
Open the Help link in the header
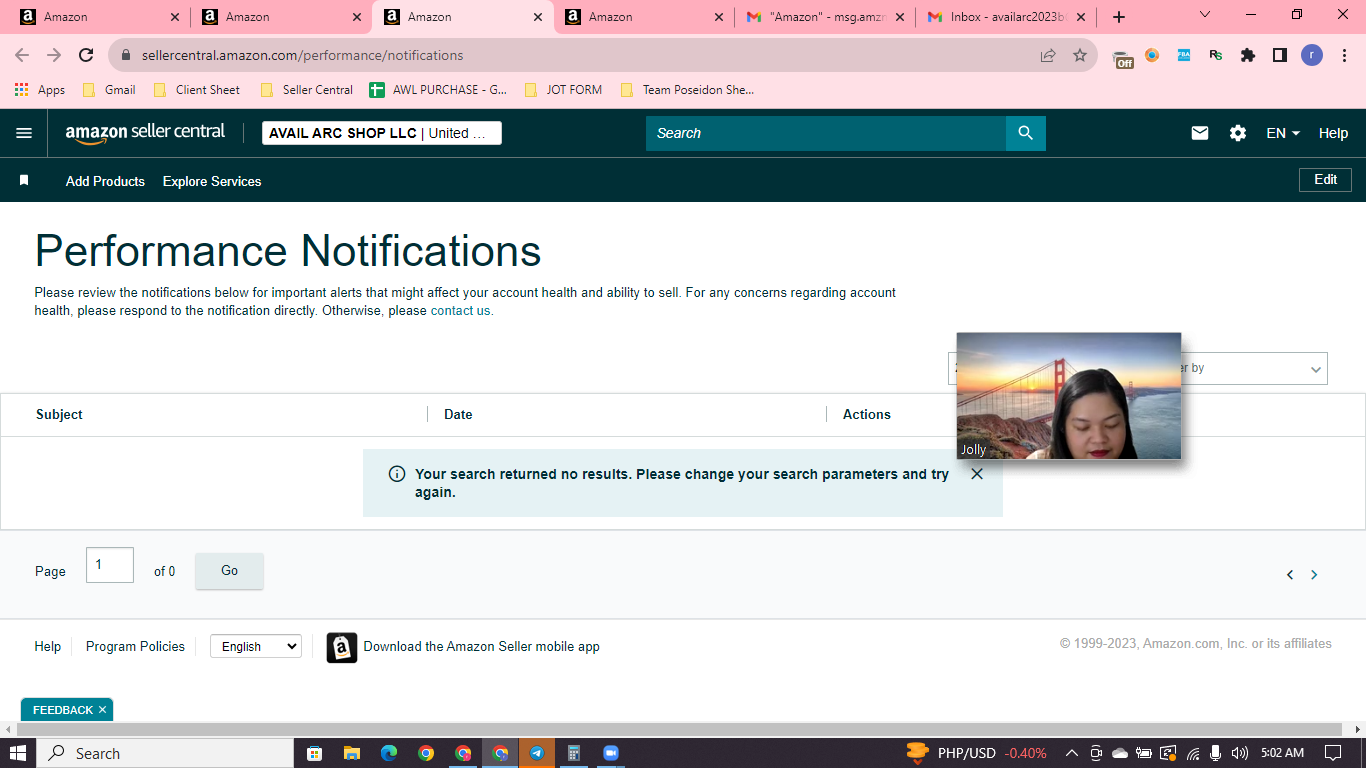point(1333,133)
